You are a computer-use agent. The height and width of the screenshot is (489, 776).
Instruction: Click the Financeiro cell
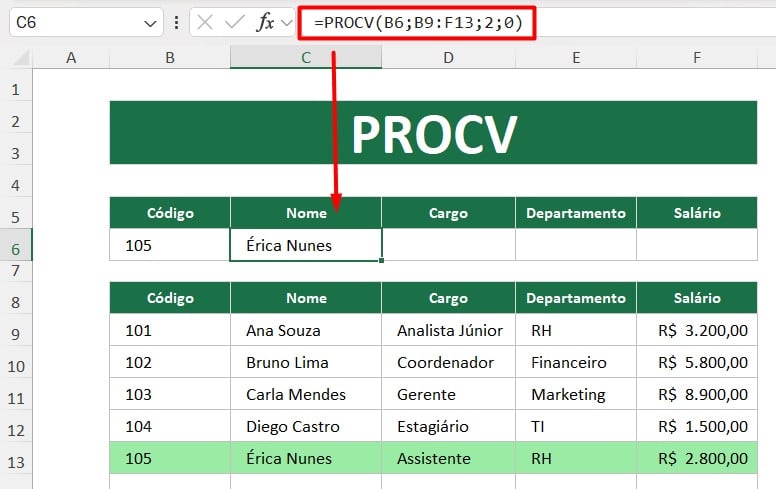point(576,362)
